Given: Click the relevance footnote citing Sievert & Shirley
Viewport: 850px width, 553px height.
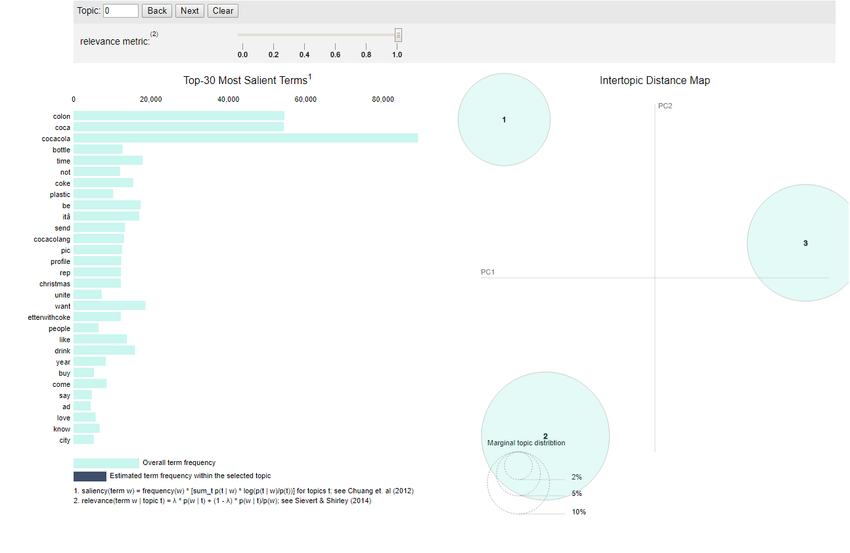Looking at the screenshot, I should click(222, 500).
